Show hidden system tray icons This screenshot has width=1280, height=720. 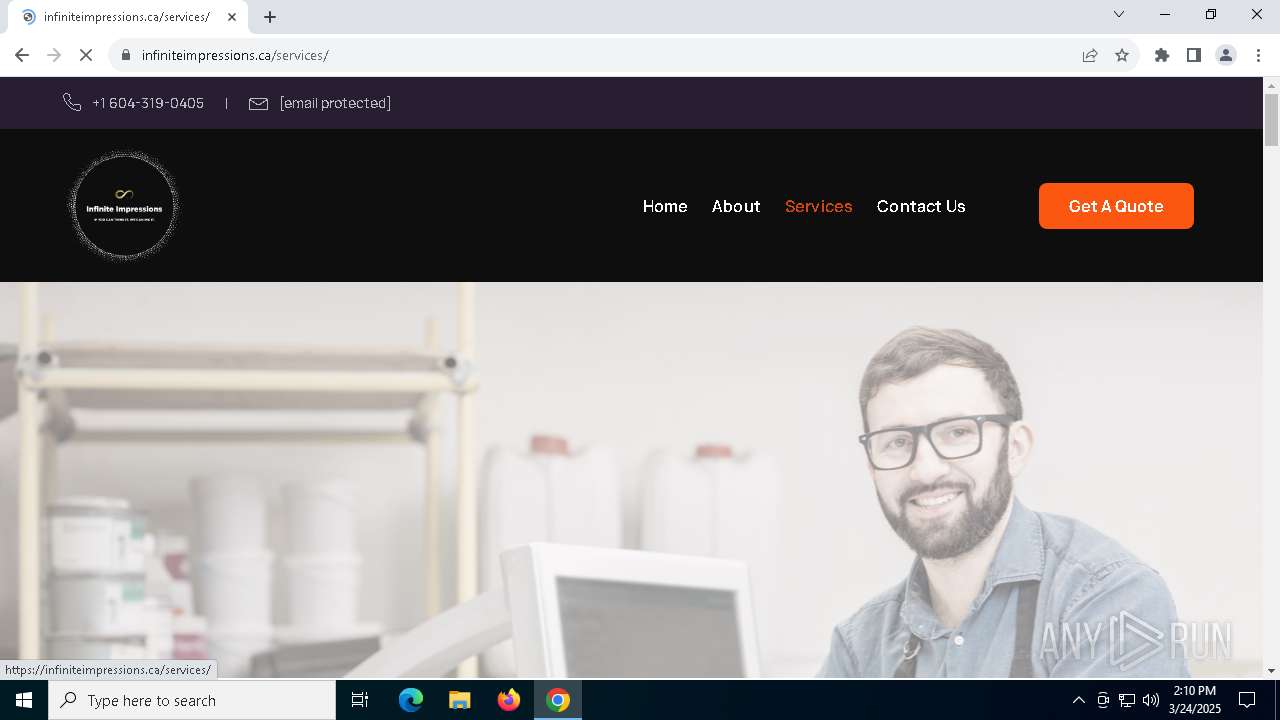coord(1078,700)
